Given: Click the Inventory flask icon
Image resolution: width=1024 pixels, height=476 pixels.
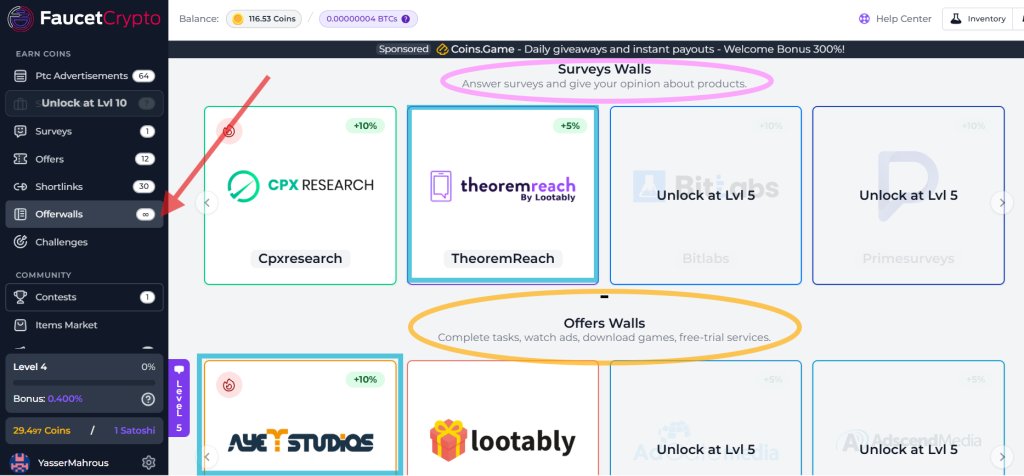Looking at the screenshot, I should point(956,19).
